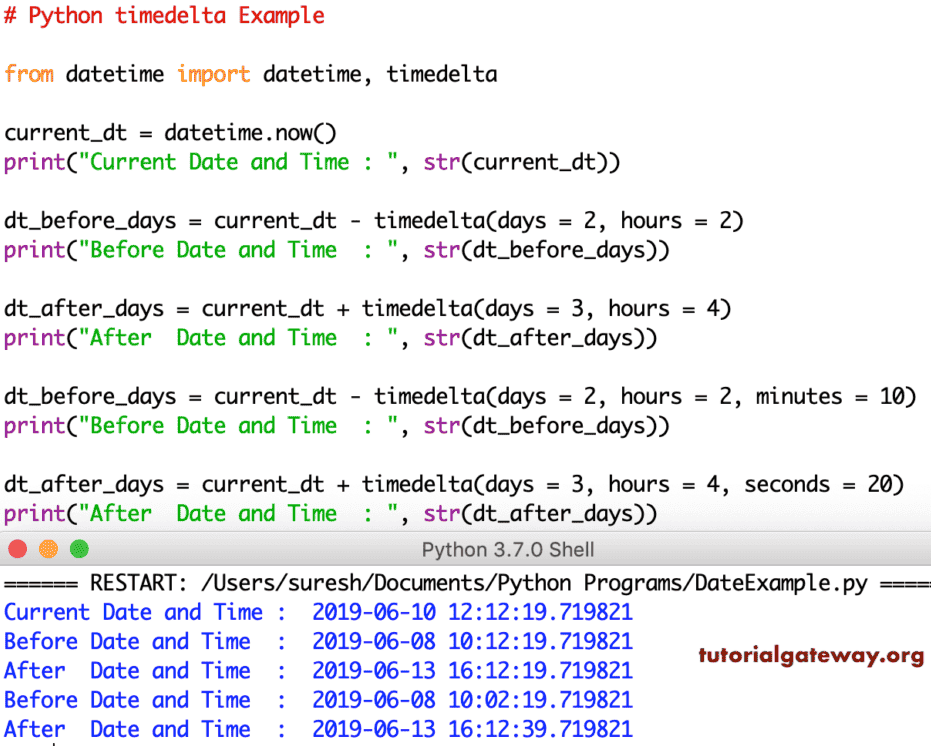Click the tutorialgateway.org watermark
This screenshot has height=746, width=931.
tap(808, 657)
